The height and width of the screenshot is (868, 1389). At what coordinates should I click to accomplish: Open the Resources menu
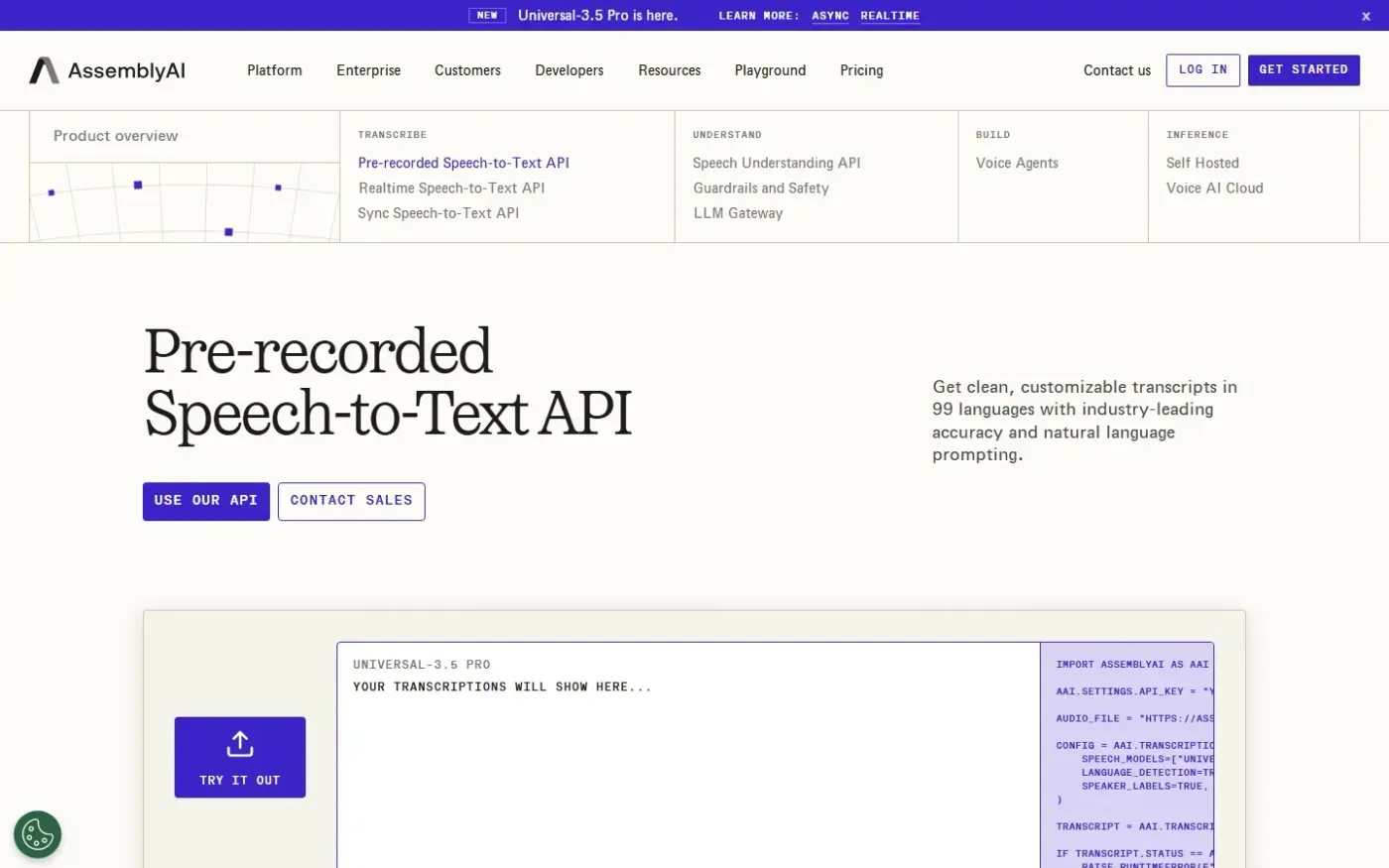(670, 70)
